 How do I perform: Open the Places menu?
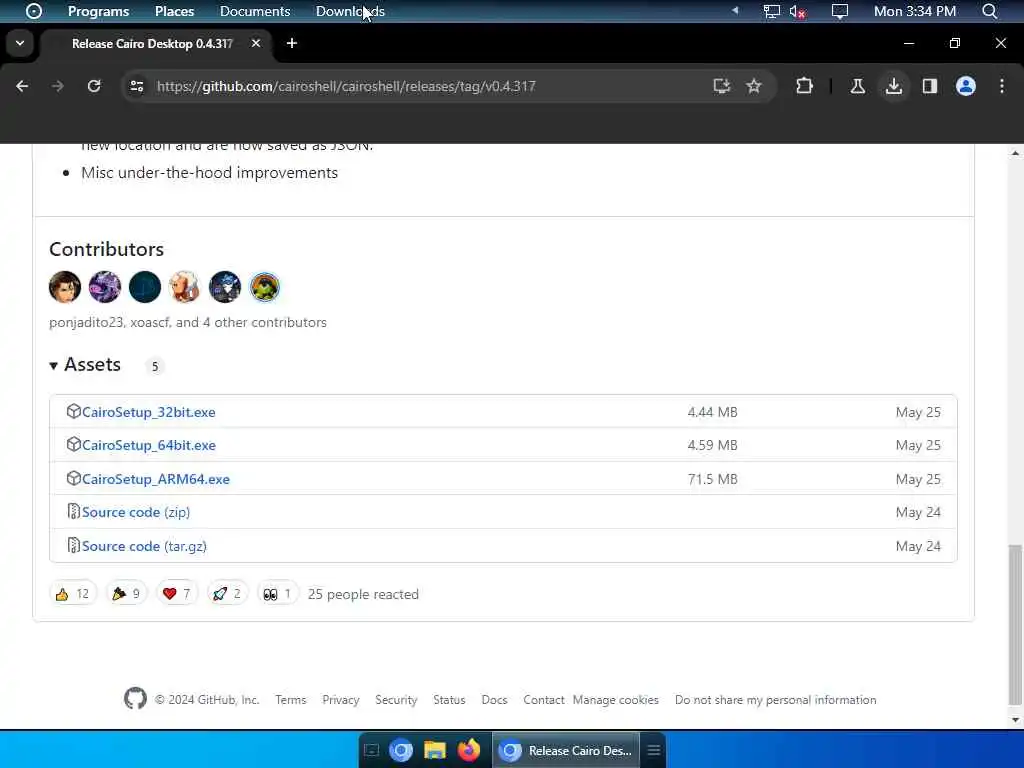click(174, 11)
